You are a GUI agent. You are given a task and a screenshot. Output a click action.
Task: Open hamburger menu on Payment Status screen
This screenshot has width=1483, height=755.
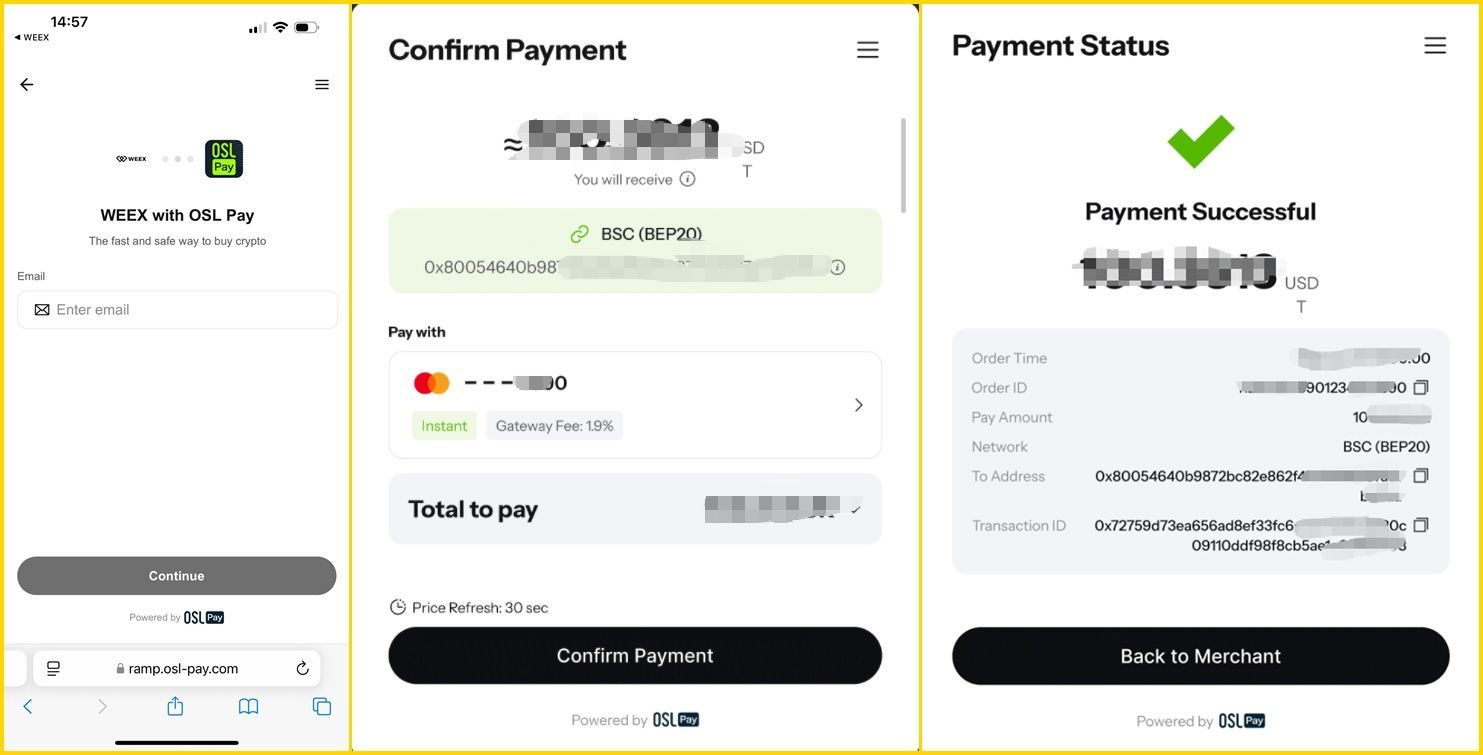pos(1435,46)
